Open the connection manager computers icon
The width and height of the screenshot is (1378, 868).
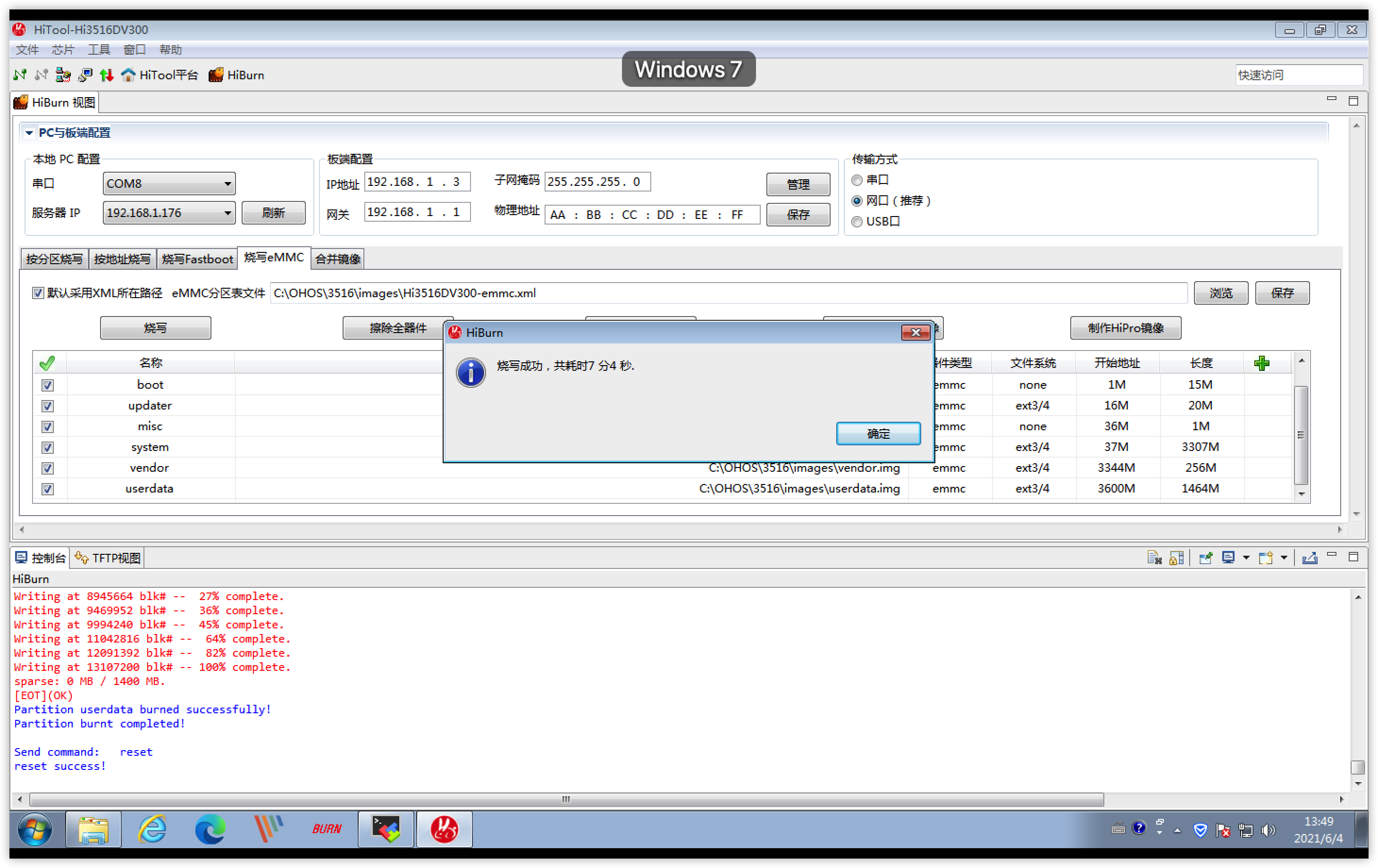click(63, 75)
